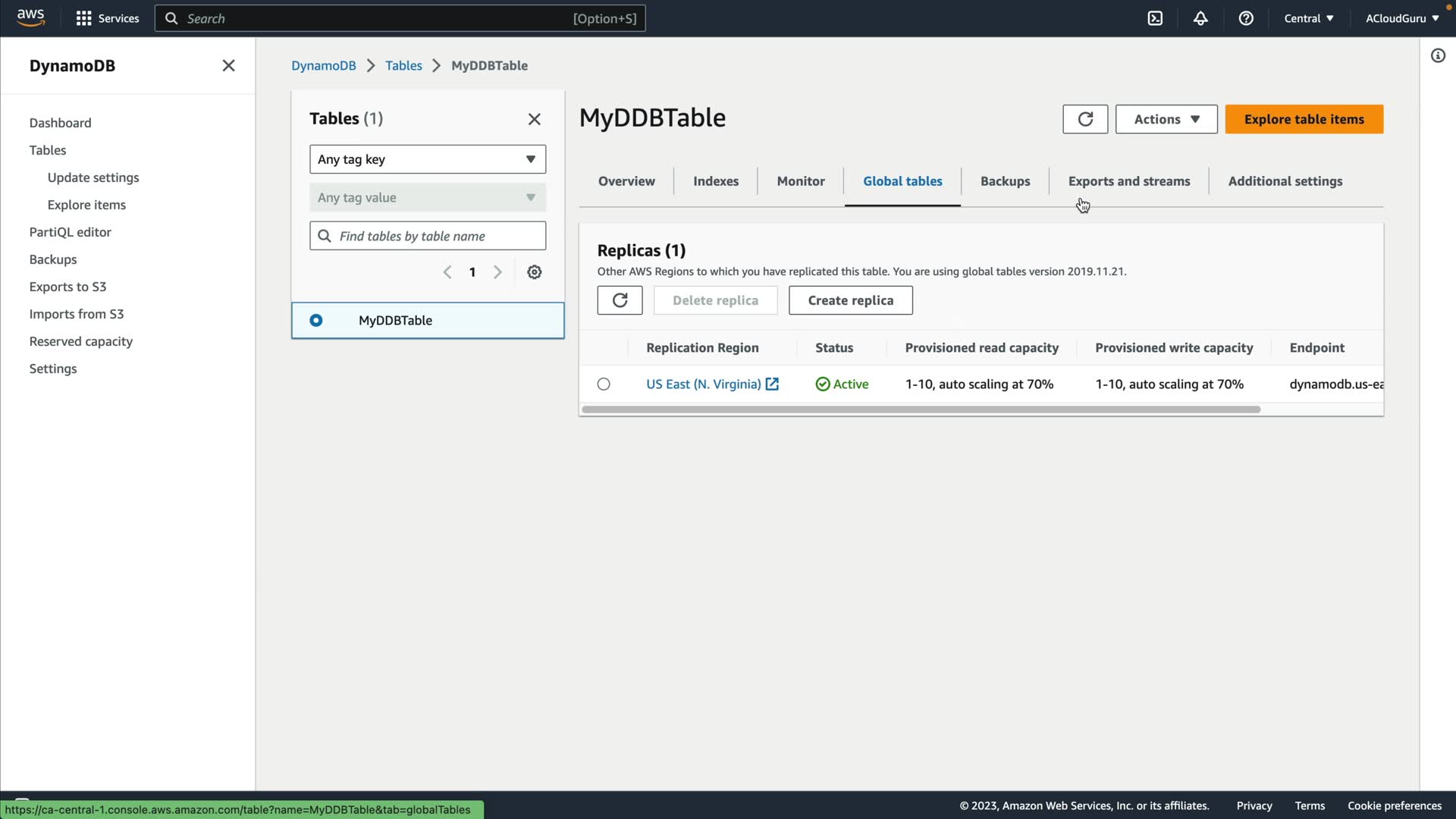This screenshot has width=1456, height=819.
Task: Open the info panel icon at top right
Action: (x=1438, y=55)
